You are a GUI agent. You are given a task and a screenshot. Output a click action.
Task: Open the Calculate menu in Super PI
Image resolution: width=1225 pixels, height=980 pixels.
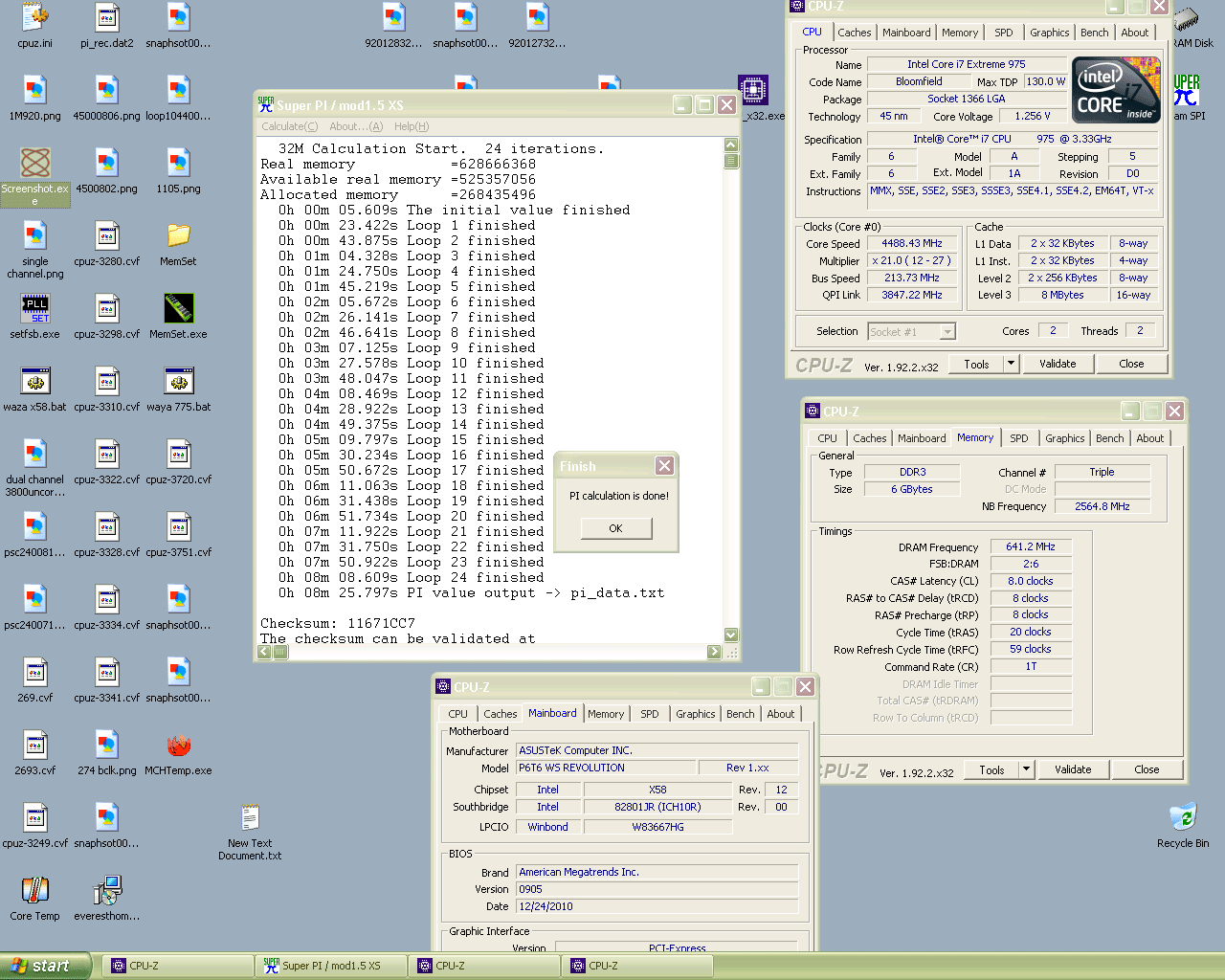289,126
